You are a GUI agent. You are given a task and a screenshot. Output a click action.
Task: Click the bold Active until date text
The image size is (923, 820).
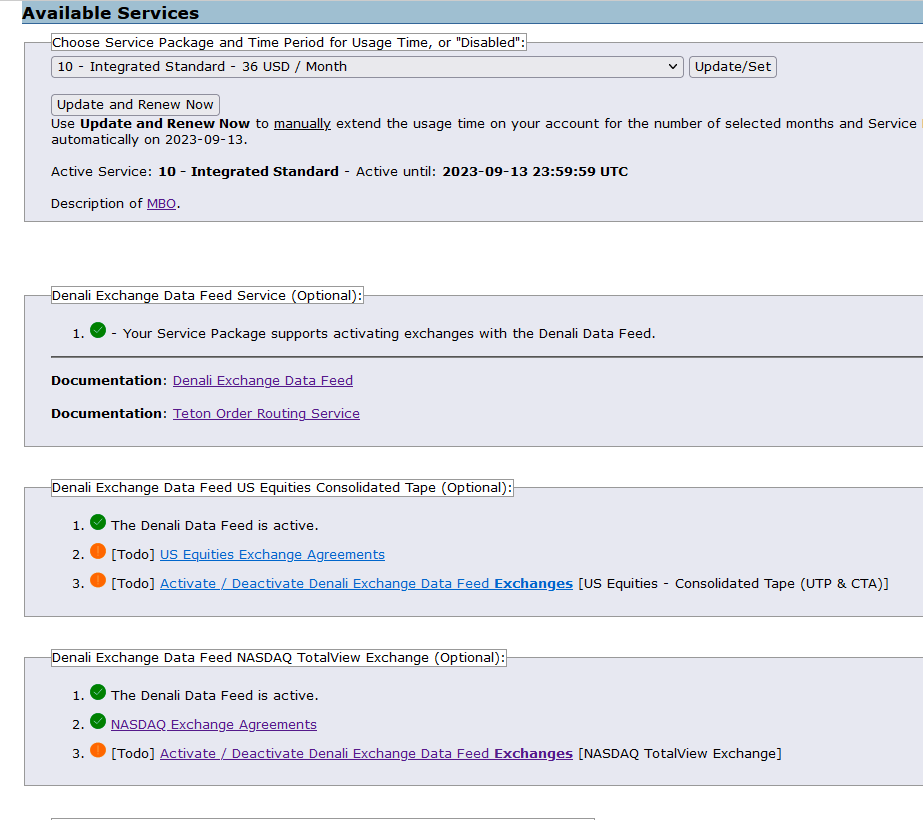coord(535,172)
